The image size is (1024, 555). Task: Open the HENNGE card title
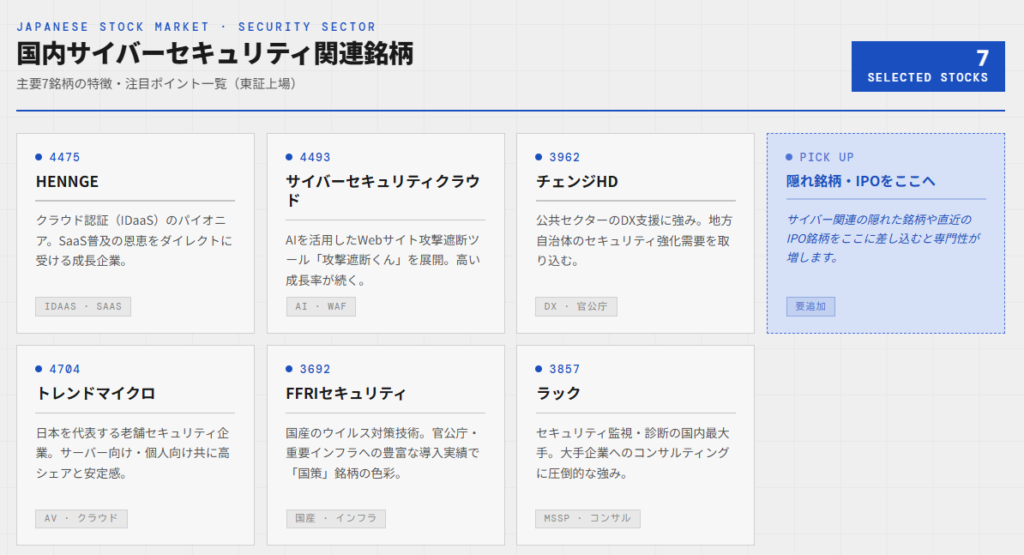click(x=67, y=182)
